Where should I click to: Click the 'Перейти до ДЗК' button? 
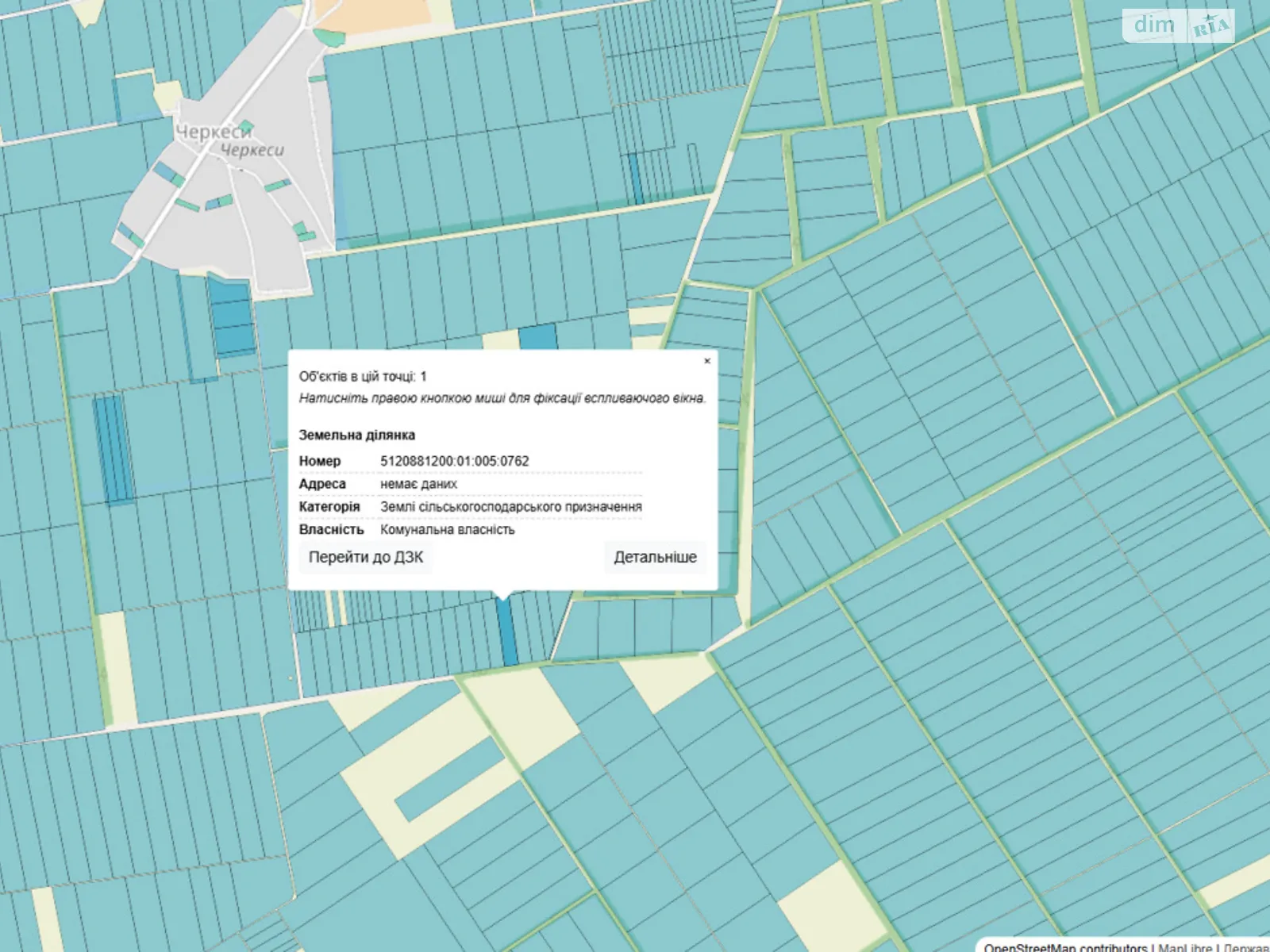click(x=366, y=557)
